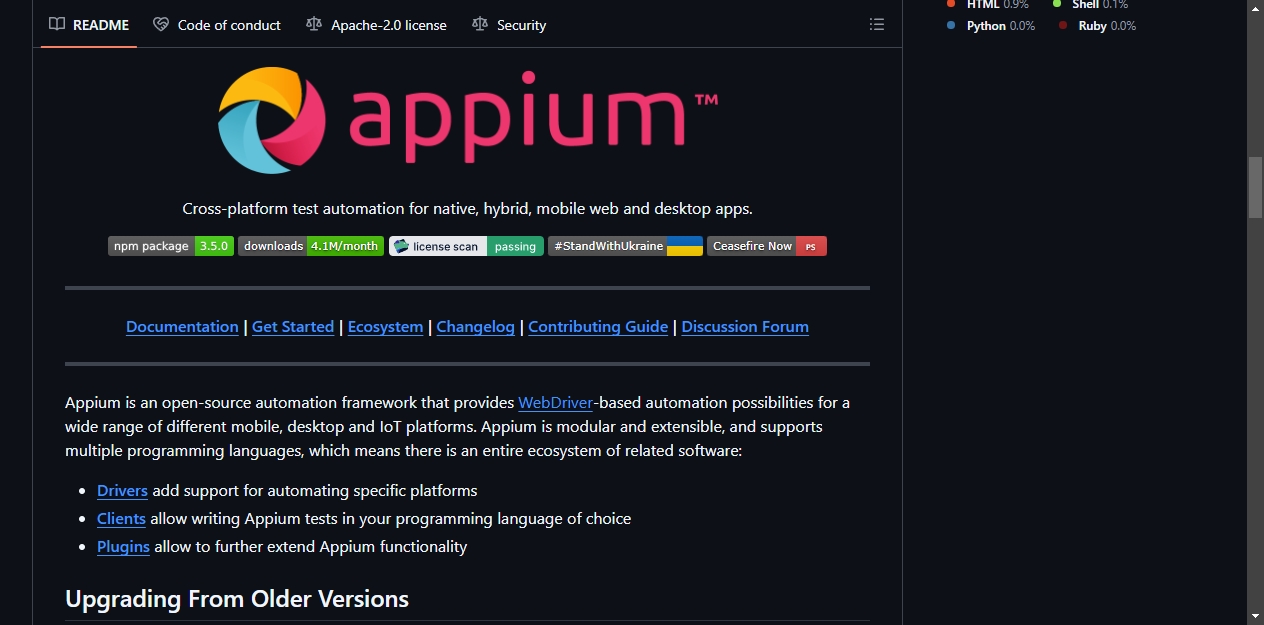Open the Ecosystem link
Viewport: 1264px width, 625px height.
[x=385, y=327]
